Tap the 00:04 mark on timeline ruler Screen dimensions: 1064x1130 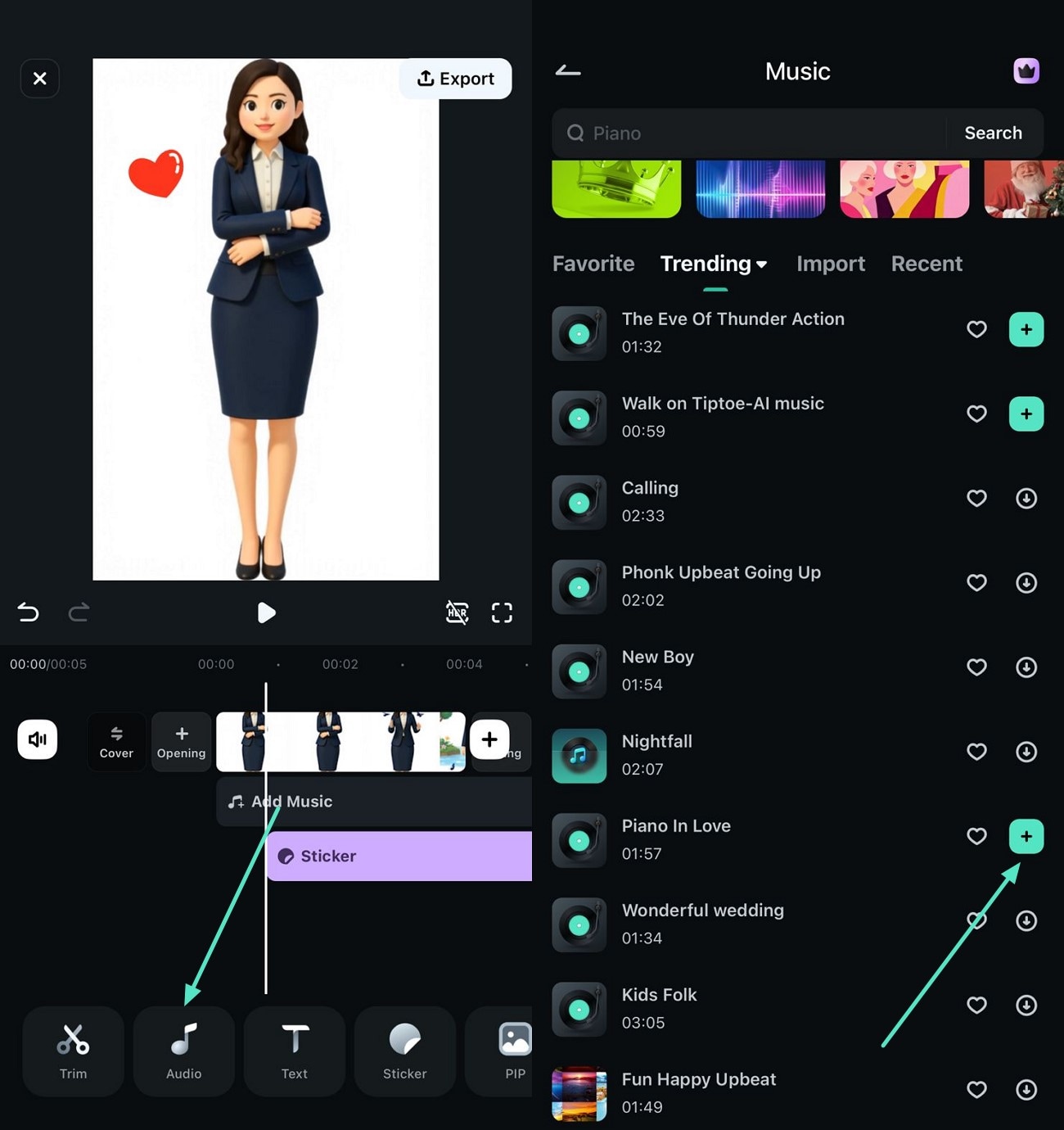click(464, 664)
